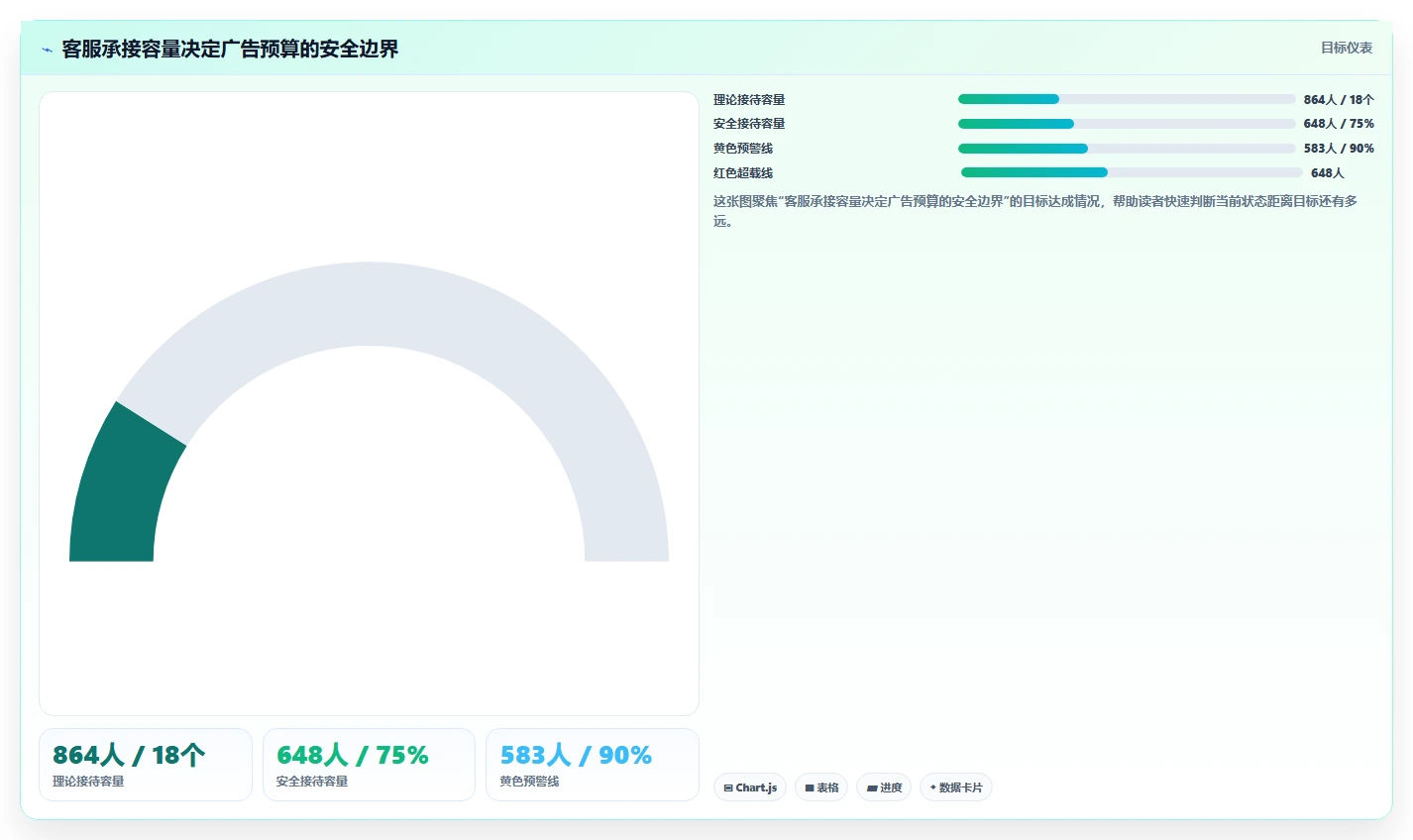Click the 红色超载线 row label

743,172
